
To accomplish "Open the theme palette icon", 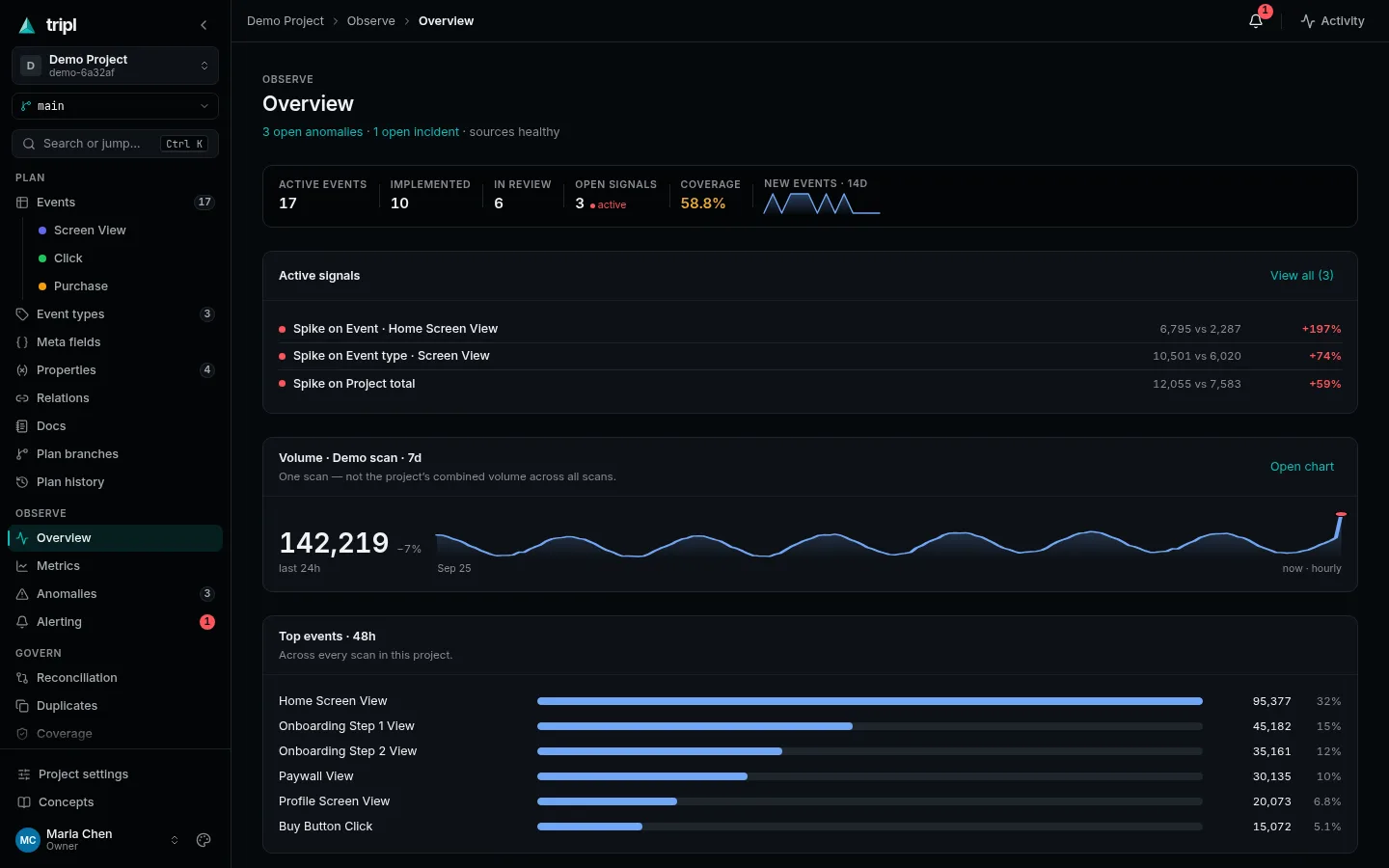I will [204, 840].
